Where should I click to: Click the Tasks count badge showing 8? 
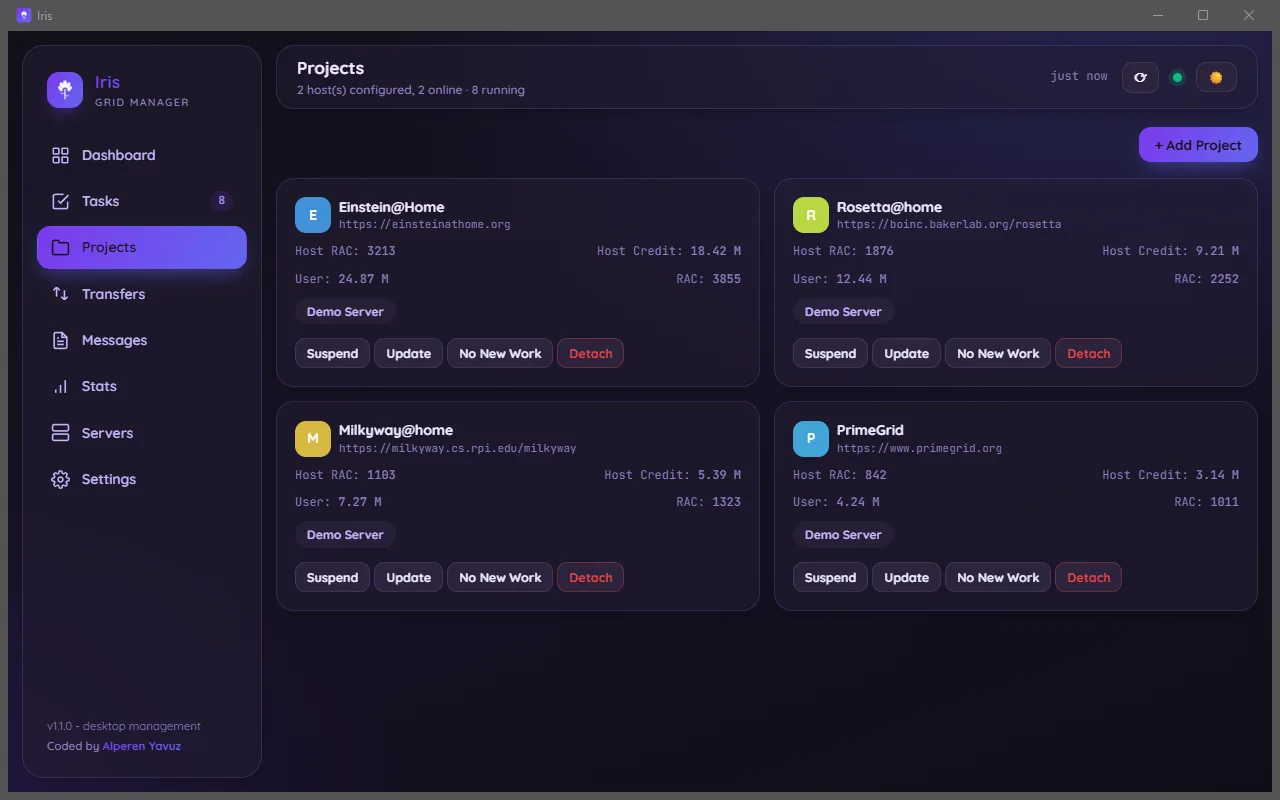coord(221,201)
